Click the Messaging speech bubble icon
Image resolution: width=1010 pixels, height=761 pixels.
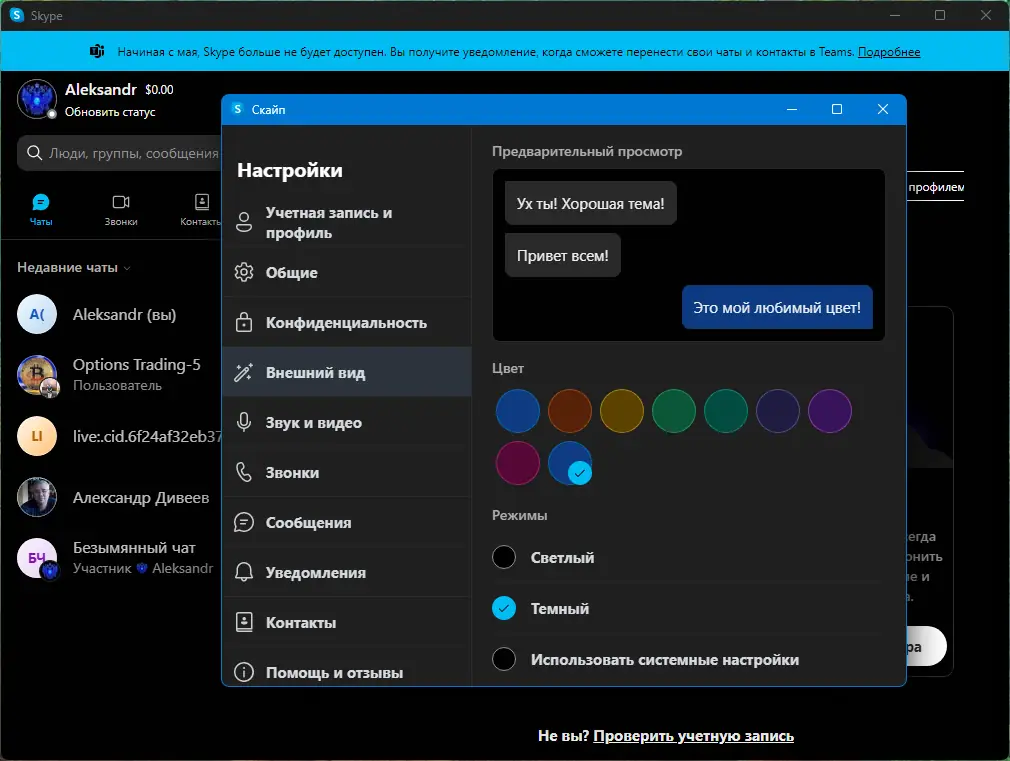pos(244,523)
